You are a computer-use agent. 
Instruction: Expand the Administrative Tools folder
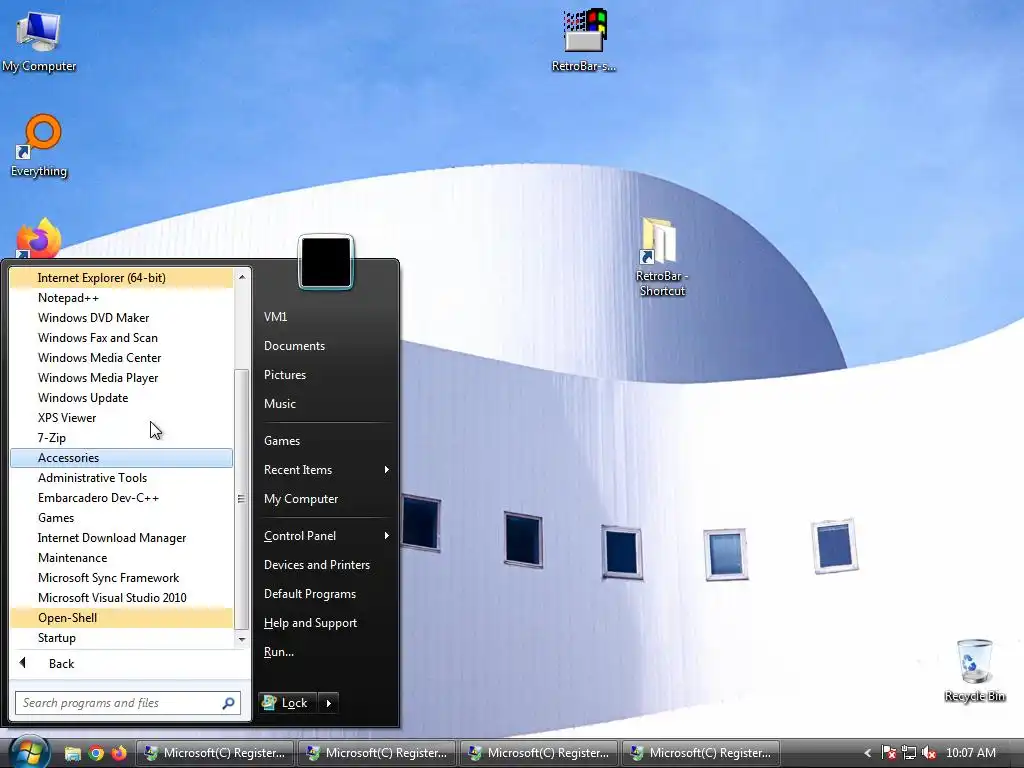click(x=121, y=478)
